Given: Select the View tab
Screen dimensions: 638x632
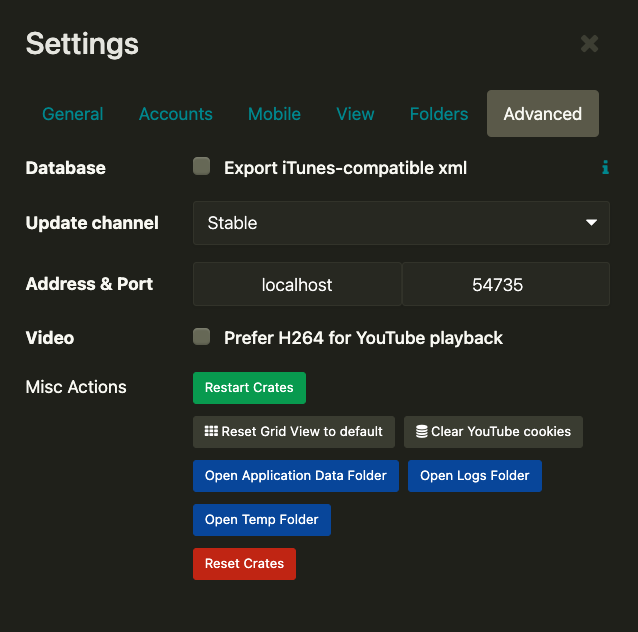Looking at the screenshot, I should click(355, 114).
